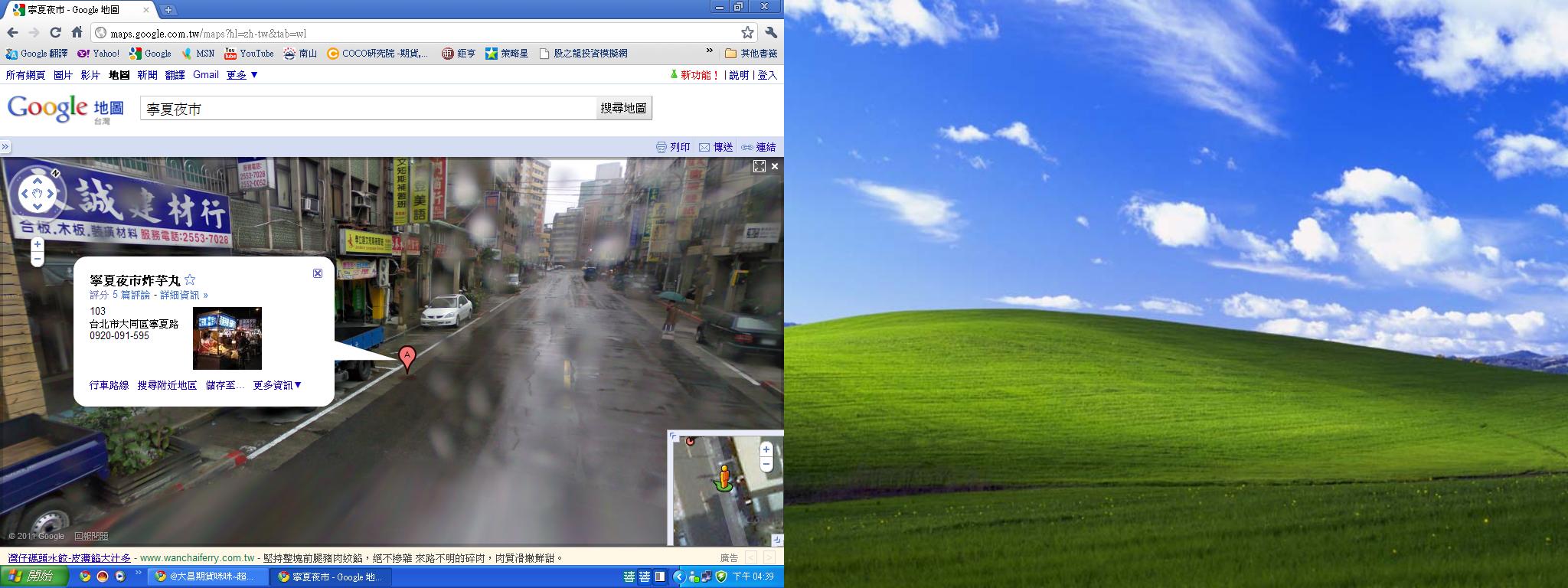Open the 說明 help link
Image resolution: width=1568 pixels, height=588 pixels.
[739, 75]
